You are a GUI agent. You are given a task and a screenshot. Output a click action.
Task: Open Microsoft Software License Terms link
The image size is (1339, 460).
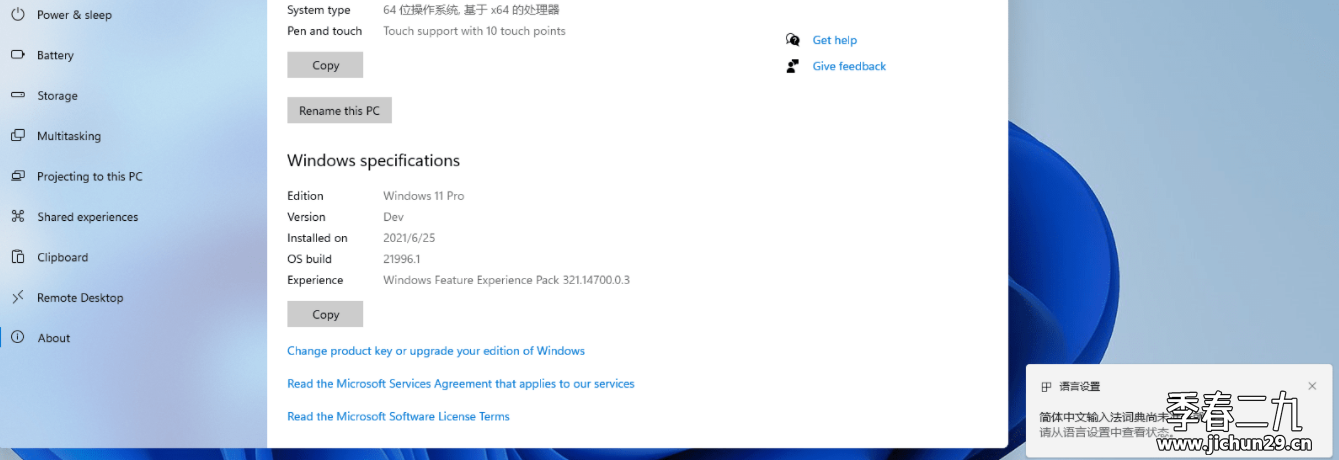[x=398, y=416]
